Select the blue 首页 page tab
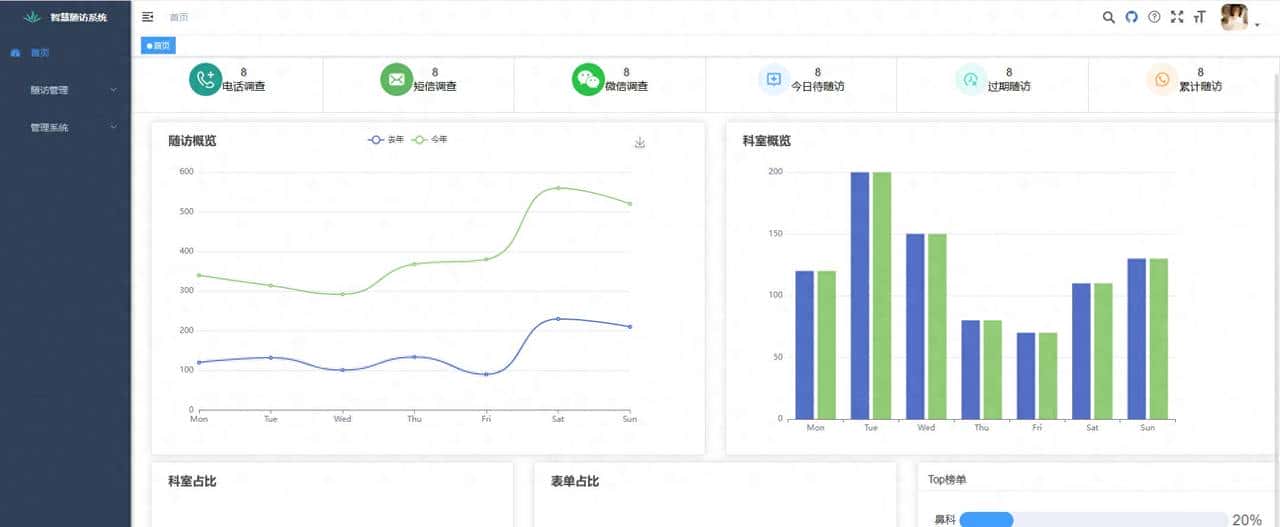This screenshot has height=527, width=1280. pyautogui.click(x=158, y=45)
